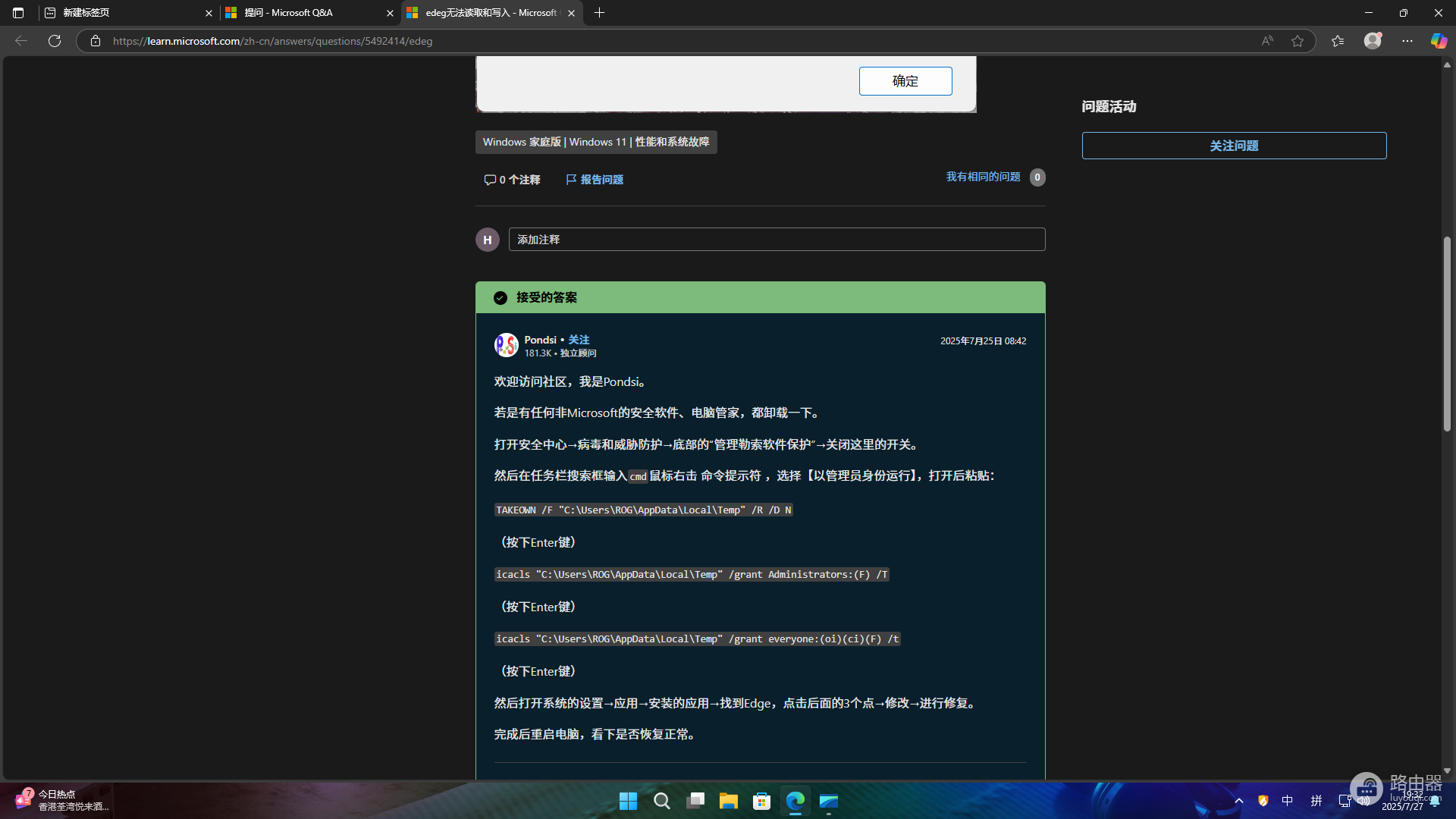Click the icacls everyone grant command line
The image size is (1456, 819).
tap(697, 639)
